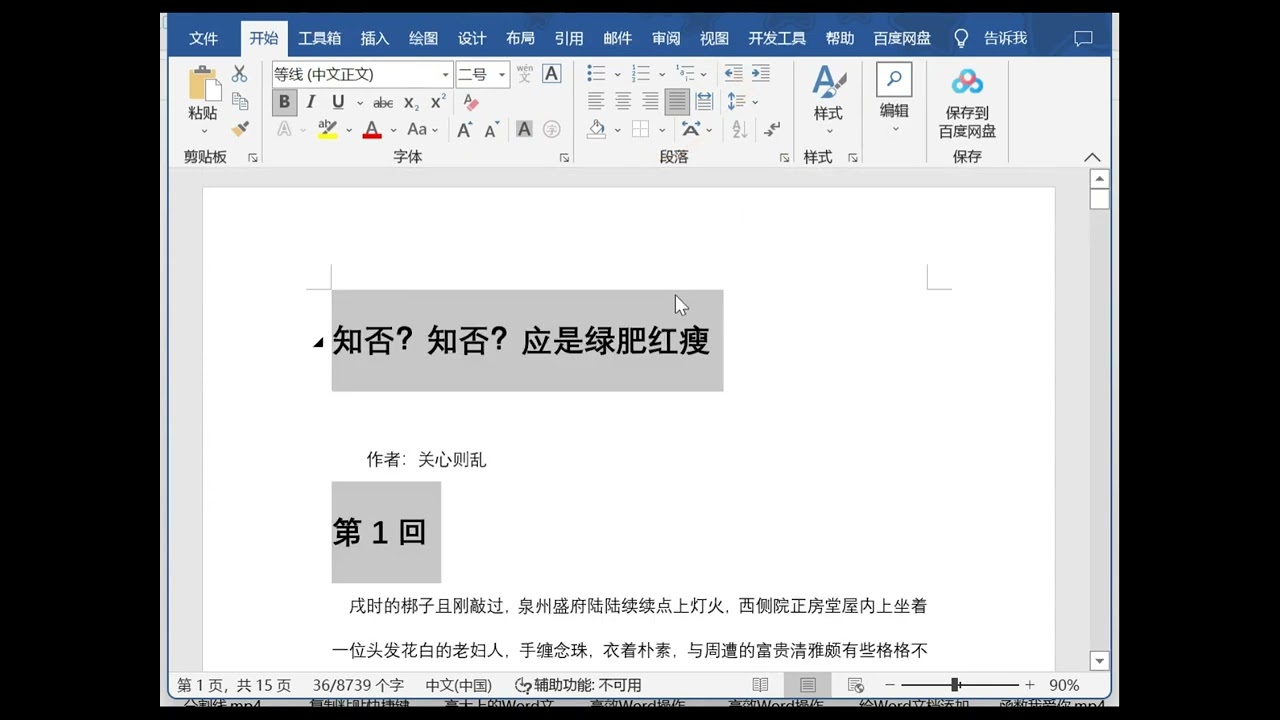Center align the text
The image size is (1280, 720).
pos(623,101)
